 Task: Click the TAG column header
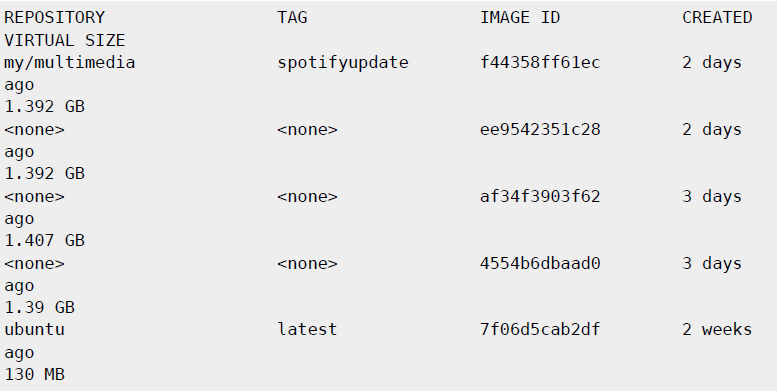pos(292,18)
